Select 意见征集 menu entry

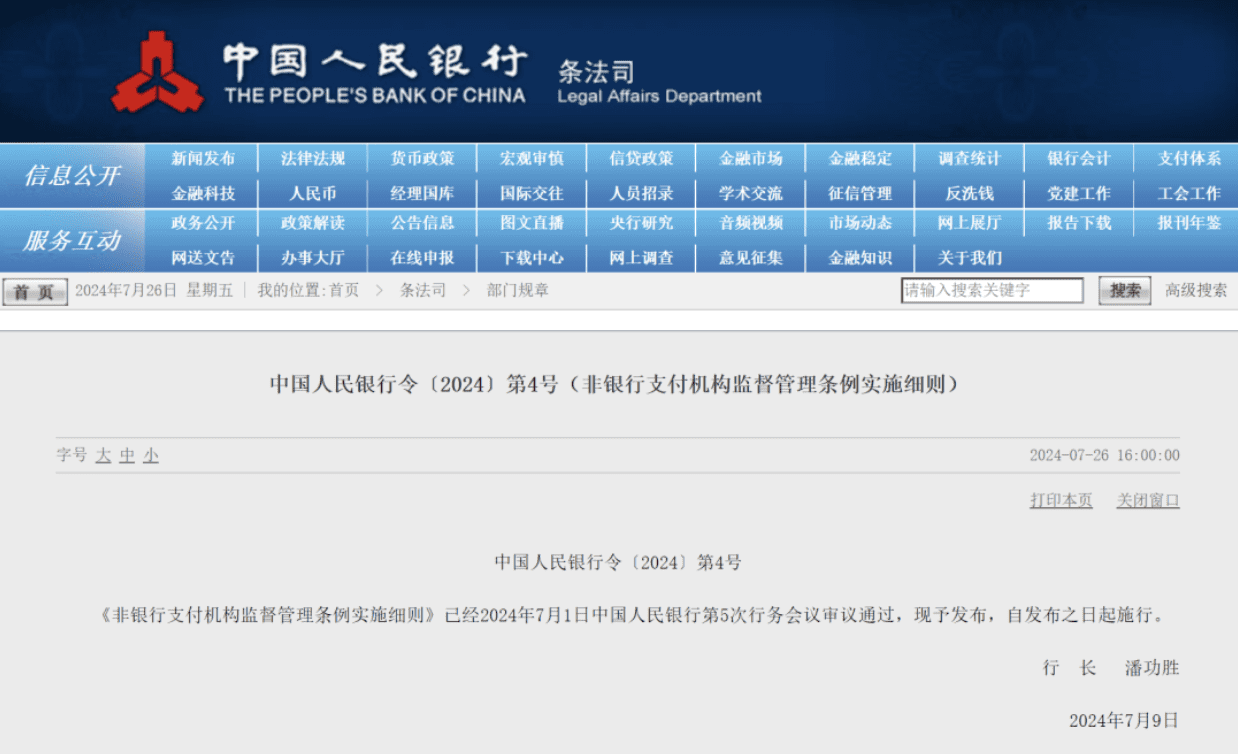coord(751,258)
